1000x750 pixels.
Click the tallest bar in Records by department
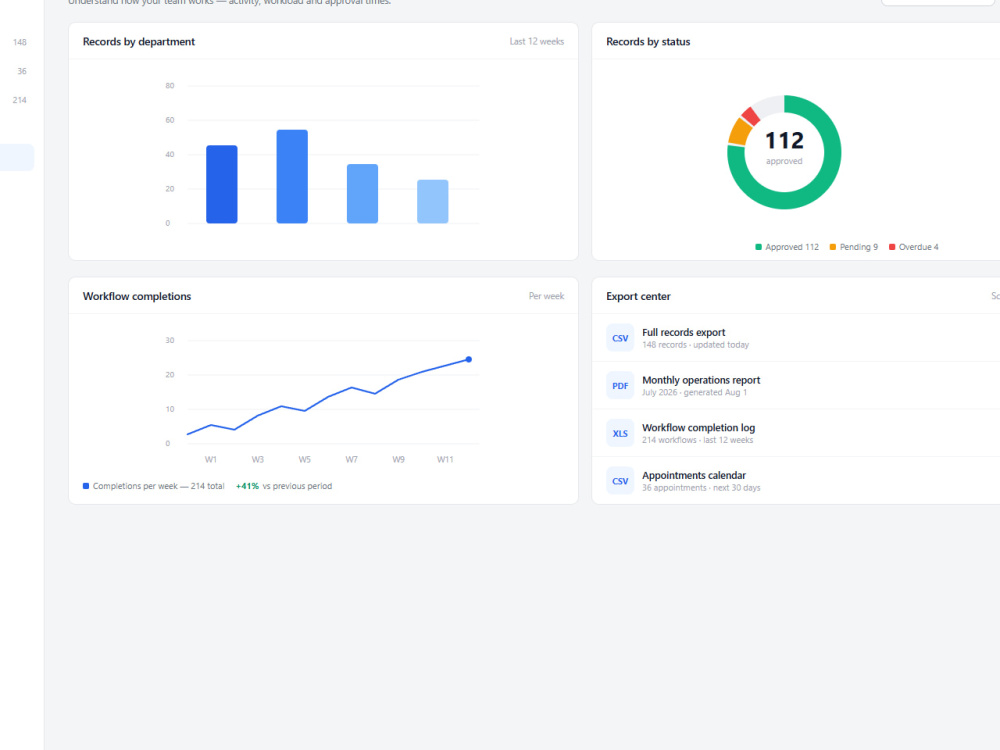click(x=292, y=177)
